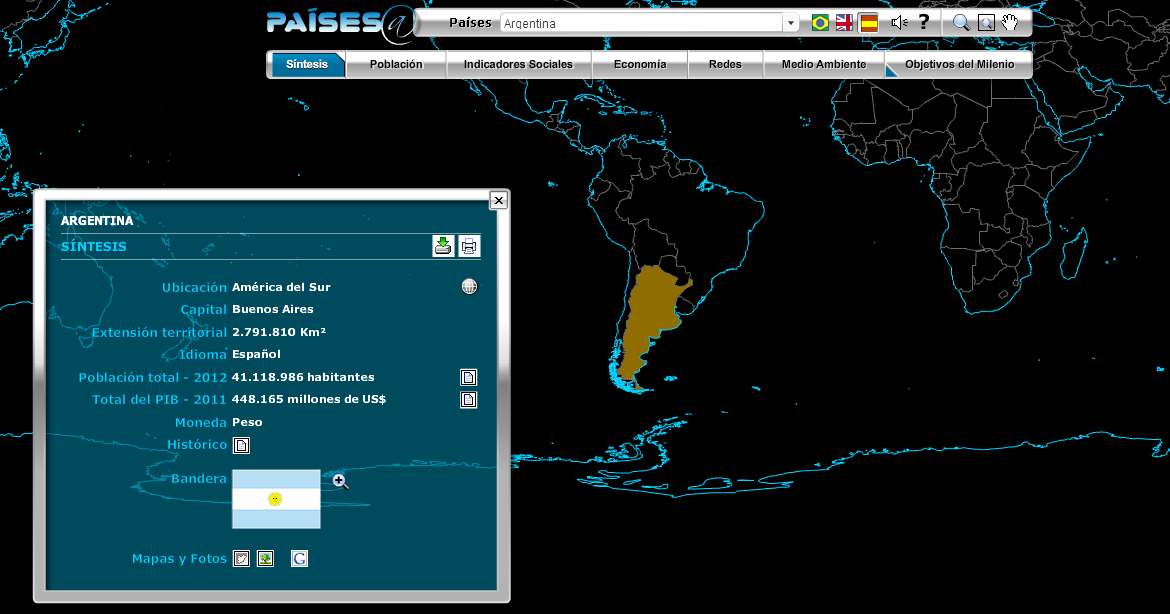Switch interface to Portuguese via Brazil flag
This screenshot has width=1170, height=614.
point(820,21)
